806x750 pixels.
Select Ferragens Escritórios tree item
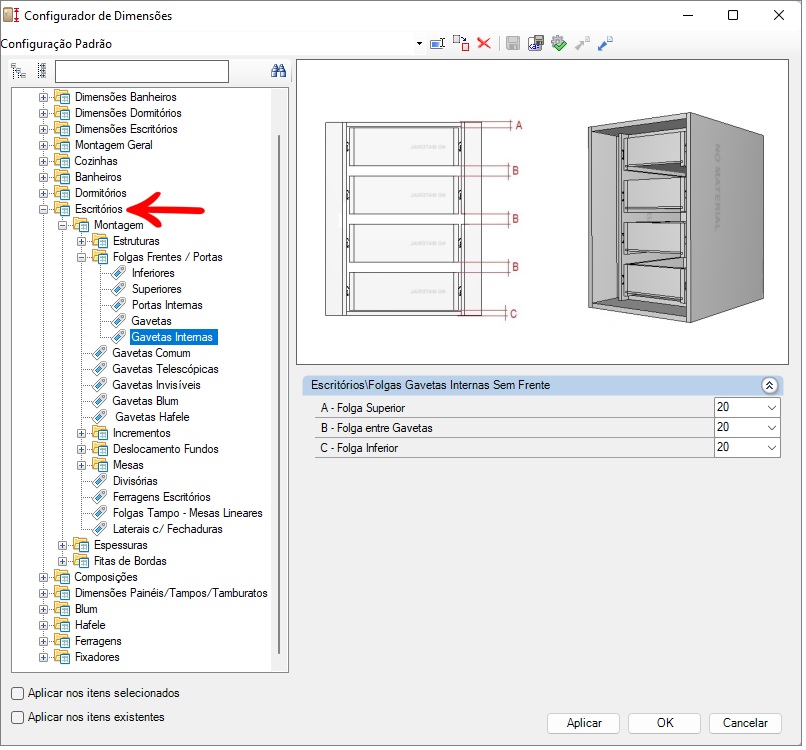(161, 497)
